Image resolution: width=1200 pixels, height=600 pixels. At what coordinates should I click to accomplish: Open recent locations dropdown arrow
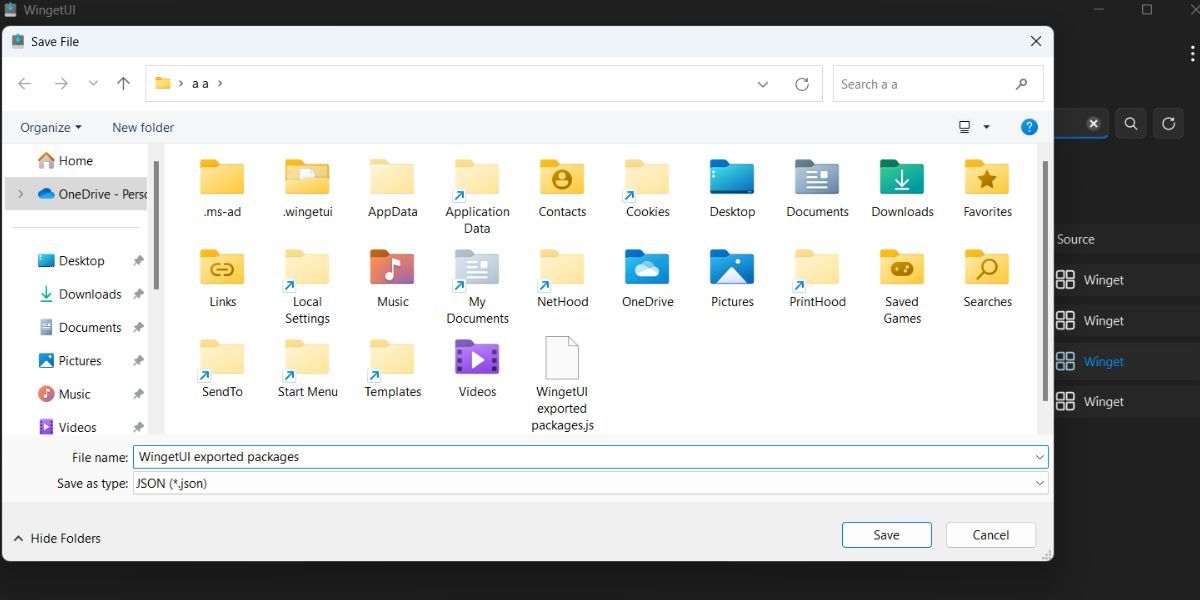point(93,84)
